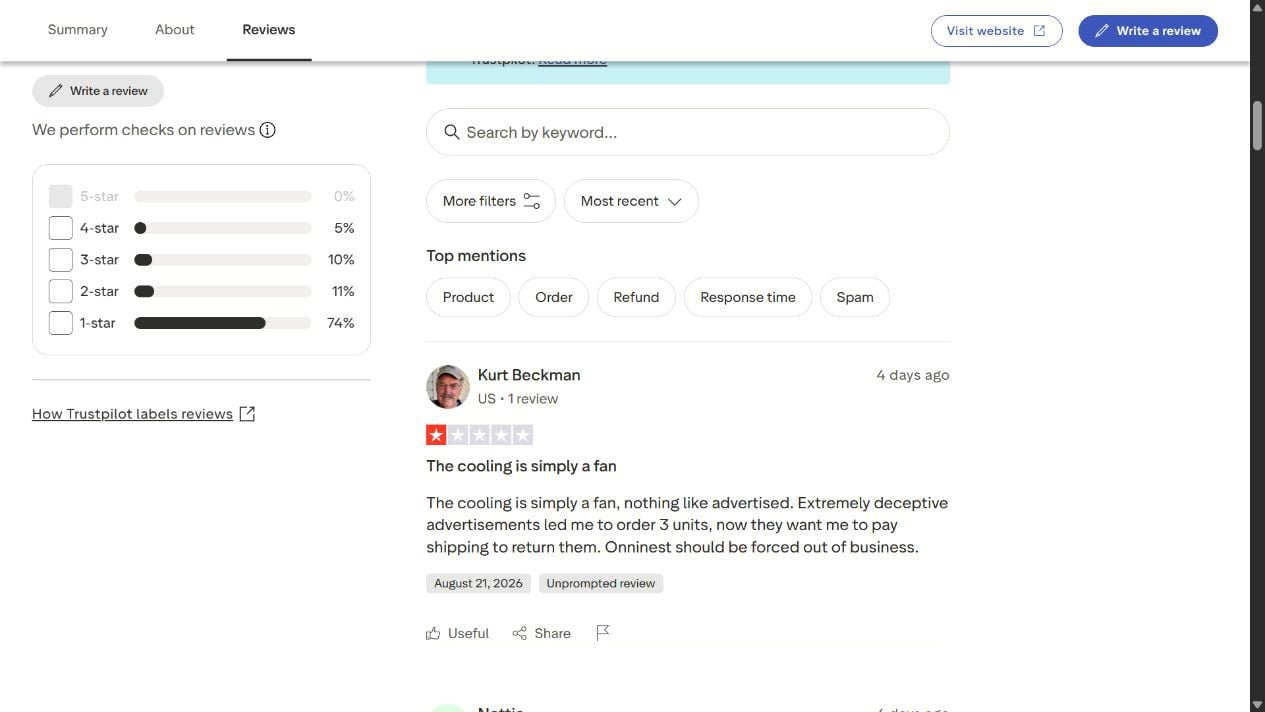Click the '4 days ago' timestamp on Kurt's review
This screenshot has width=1265, height=712.
click(x=913, y=375)
